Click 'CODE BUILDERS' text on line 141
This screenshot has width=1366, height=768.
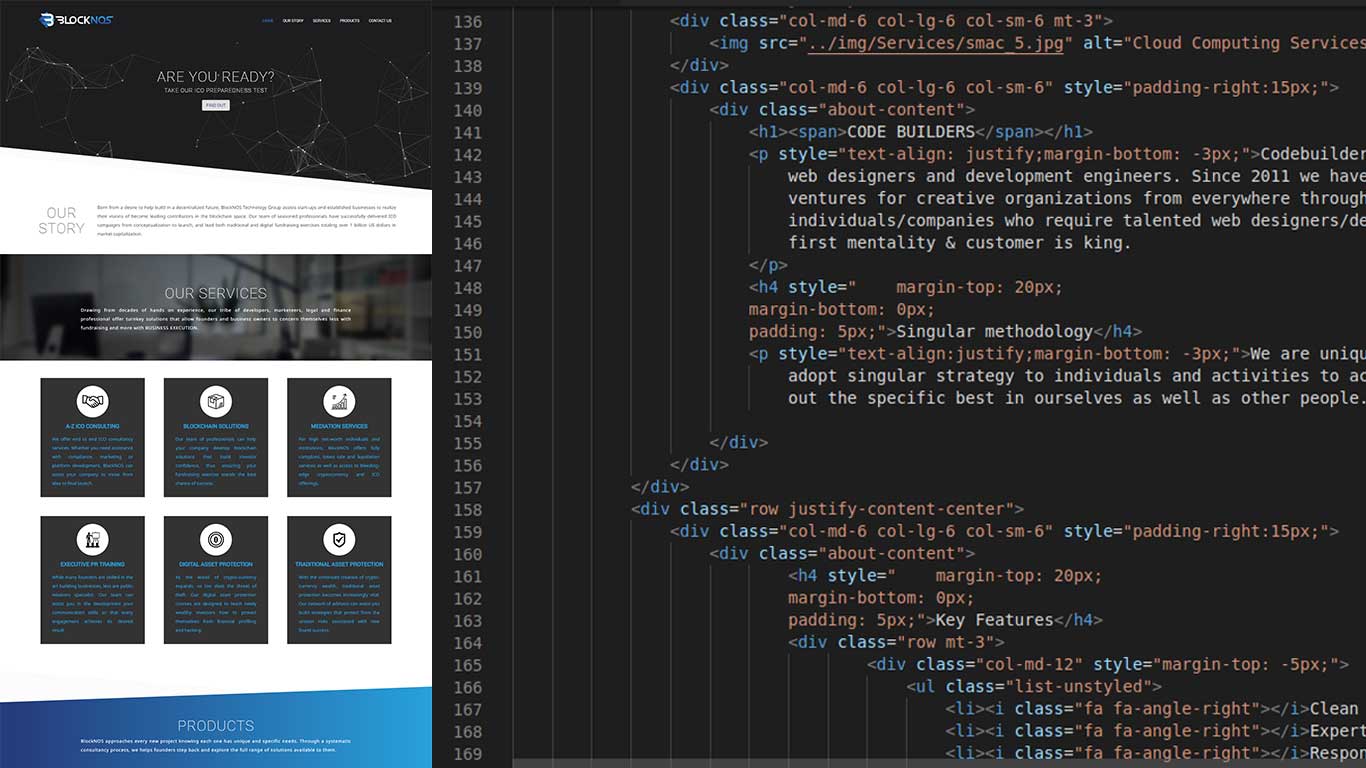(x=910, y=132)
